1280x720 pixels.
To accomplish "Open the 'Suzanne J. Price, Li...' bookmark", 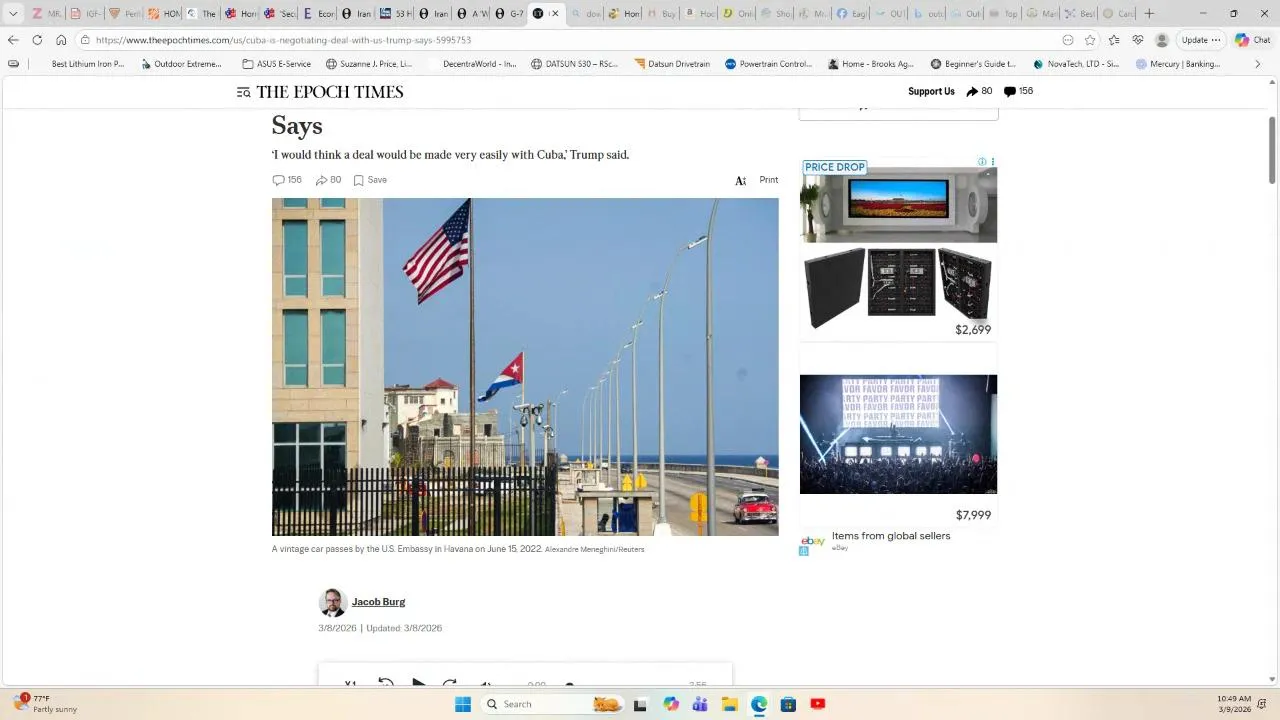I will tap(369, 64).
